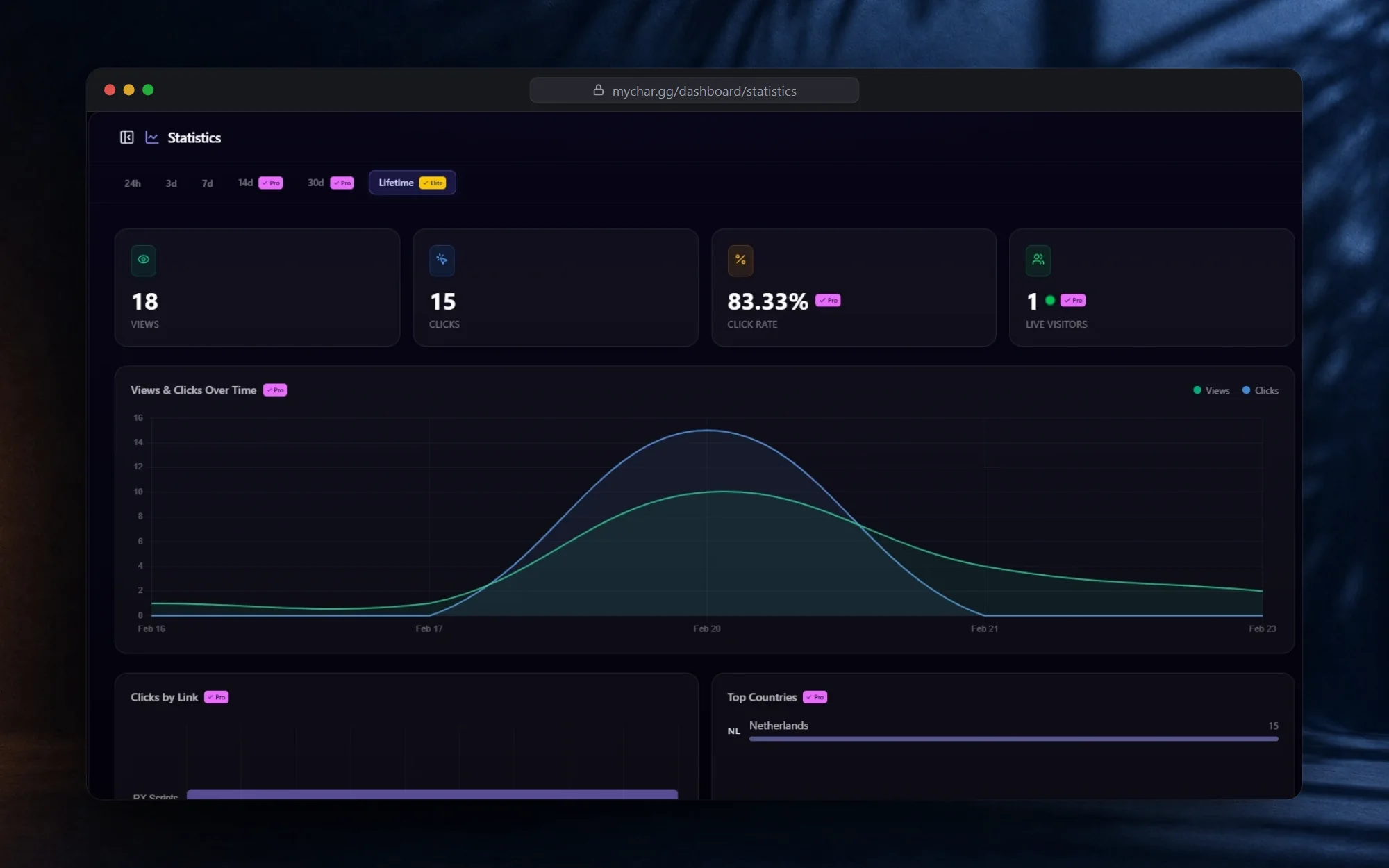Viewport: 1389px width, 868px height.
Task: Click the eye icon on Views card
Action: [x=143, y=260]
